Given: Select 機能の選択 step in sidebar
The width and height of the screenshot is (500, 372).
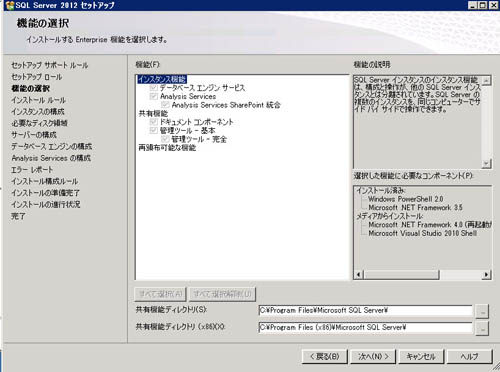Looking at the screenshot, I should point(31,89).
